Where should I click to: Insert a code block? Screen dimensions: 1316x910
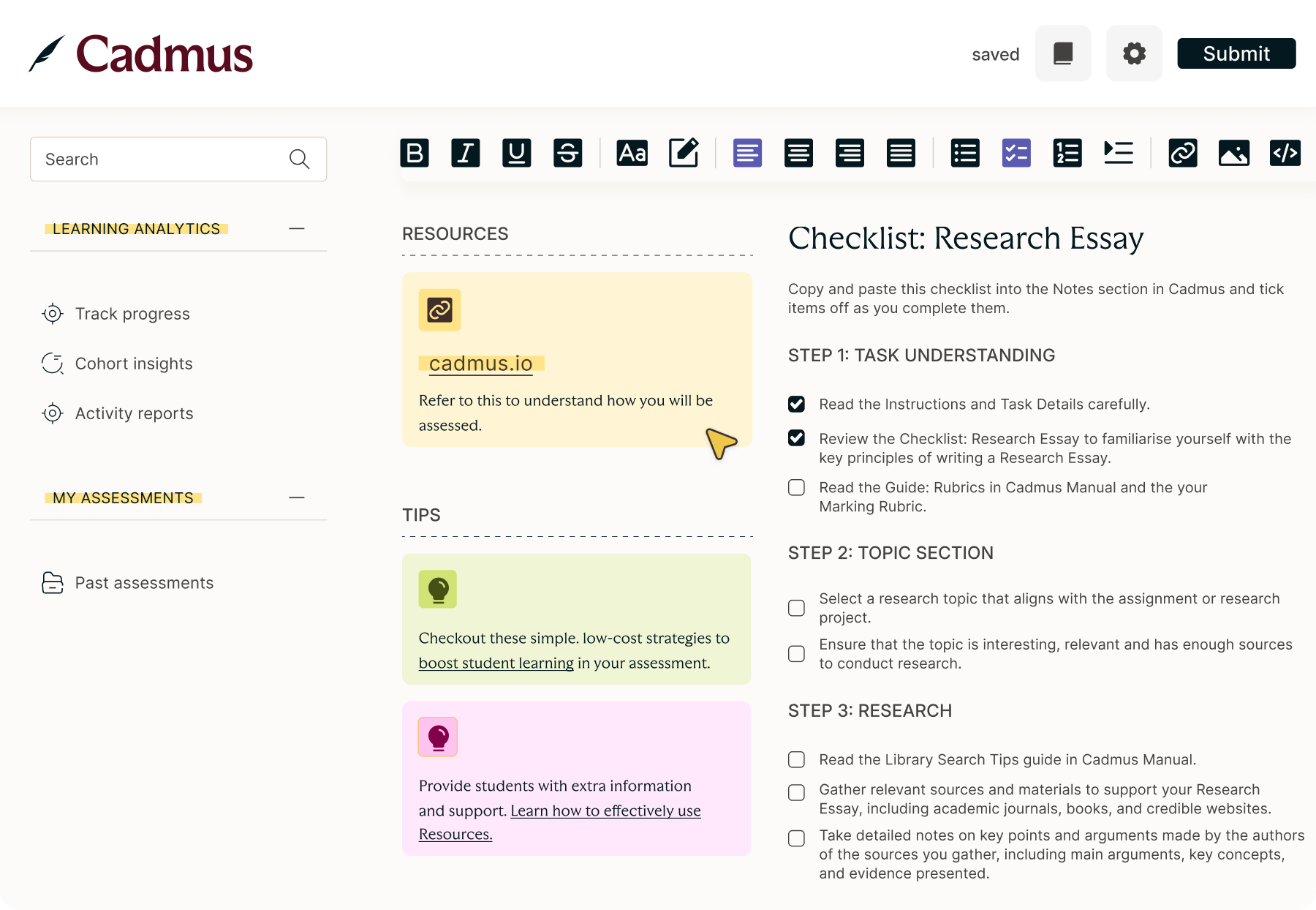(1285, 153)
